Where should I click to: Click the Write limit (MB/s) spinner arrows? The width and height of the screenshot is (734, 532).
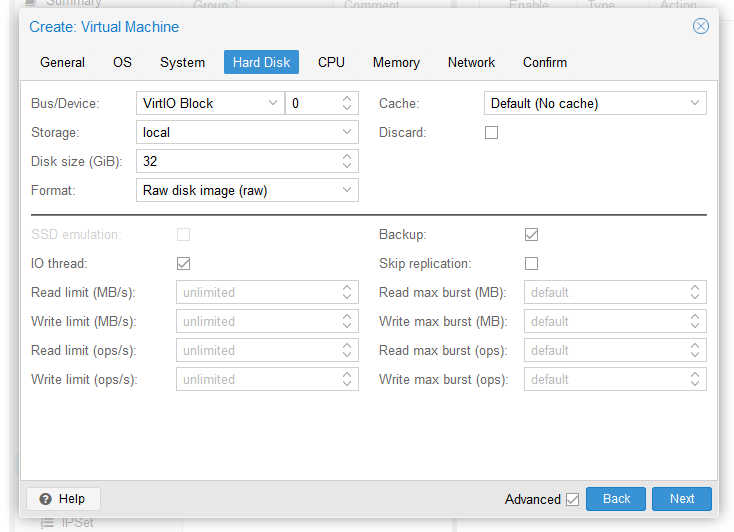pos(346,322)
